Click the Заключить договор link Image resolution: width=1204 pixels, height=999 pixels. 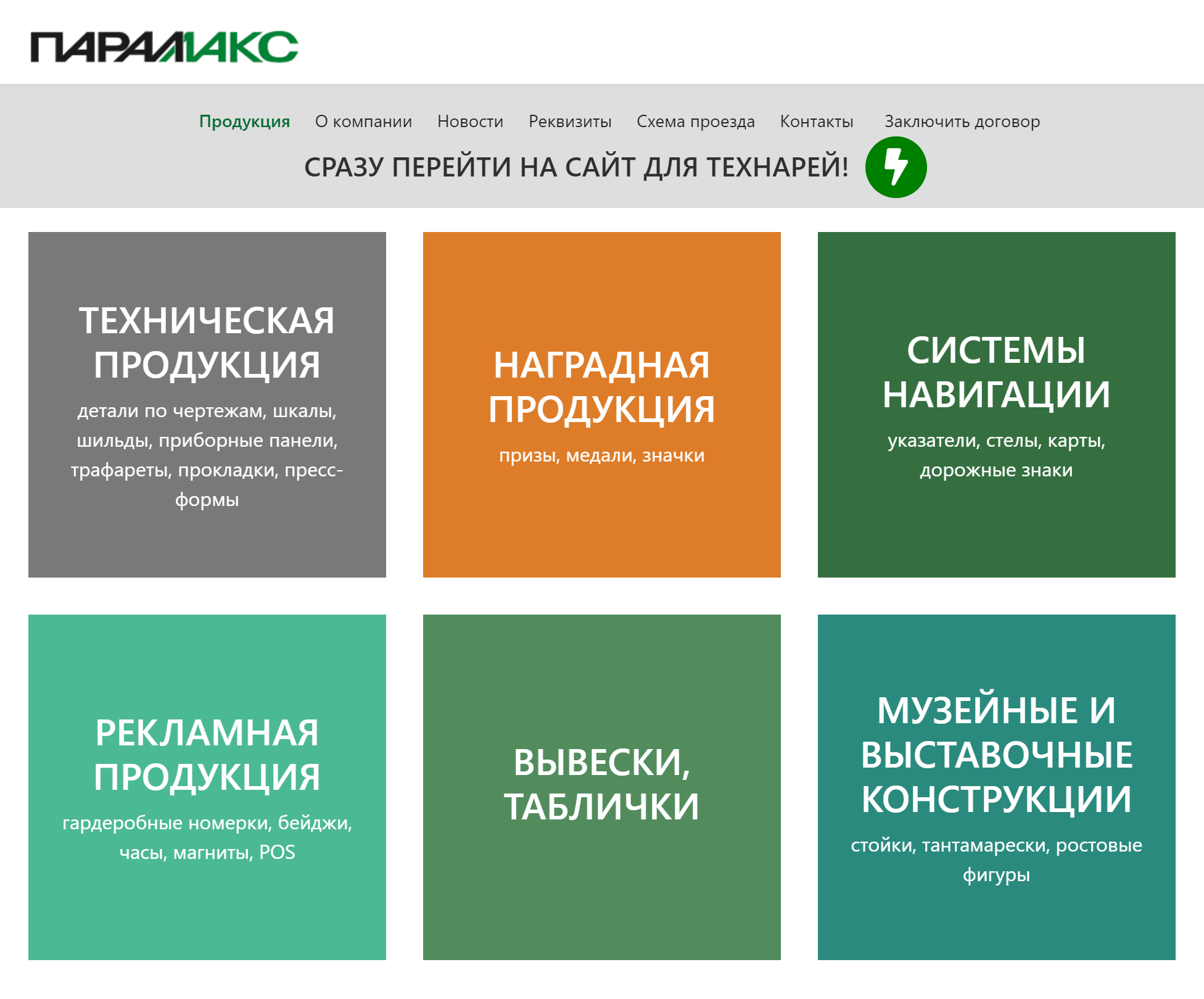point(962,122)
